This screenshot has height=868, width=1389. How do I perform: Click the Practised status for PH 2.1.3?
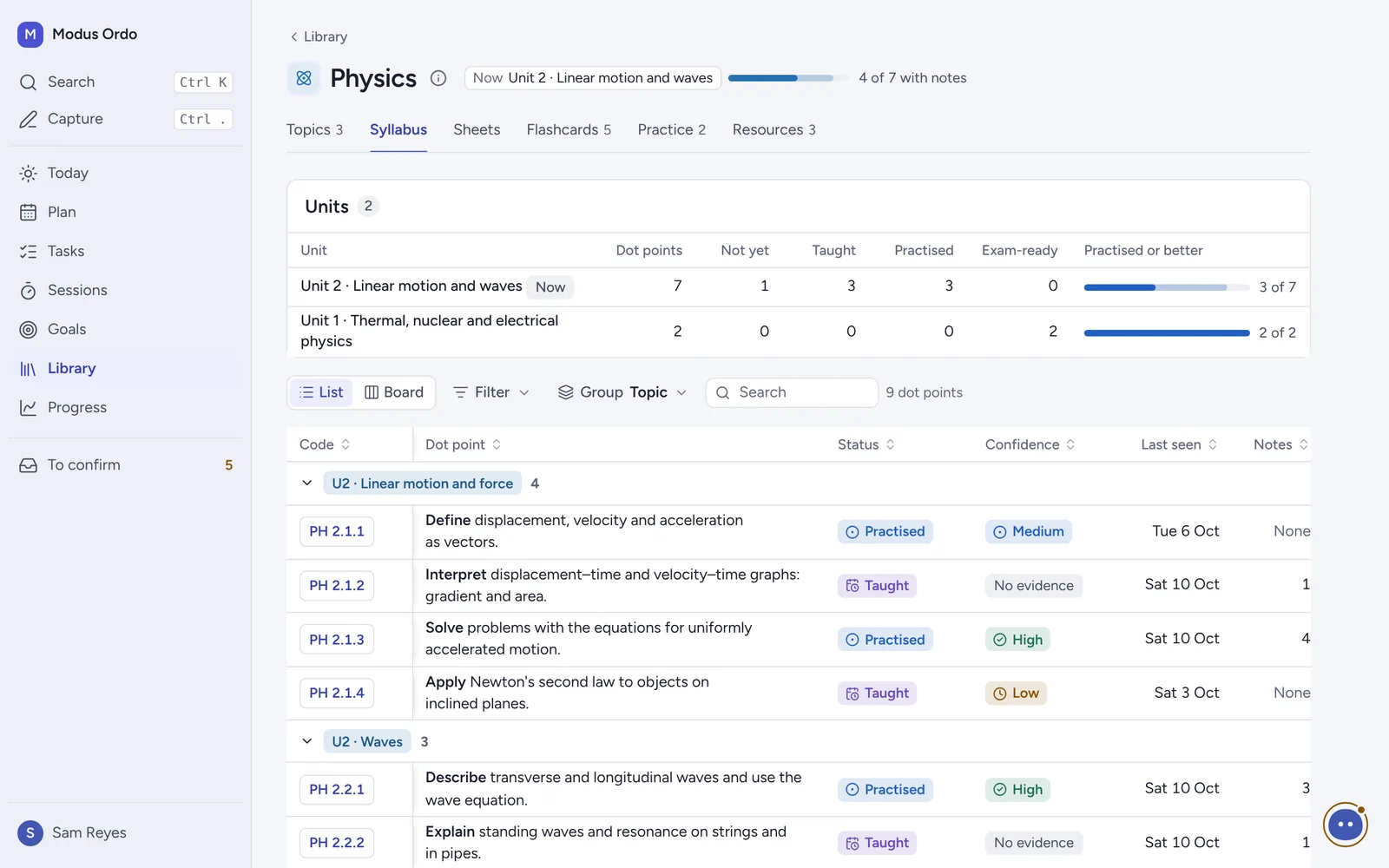[885, 640]
